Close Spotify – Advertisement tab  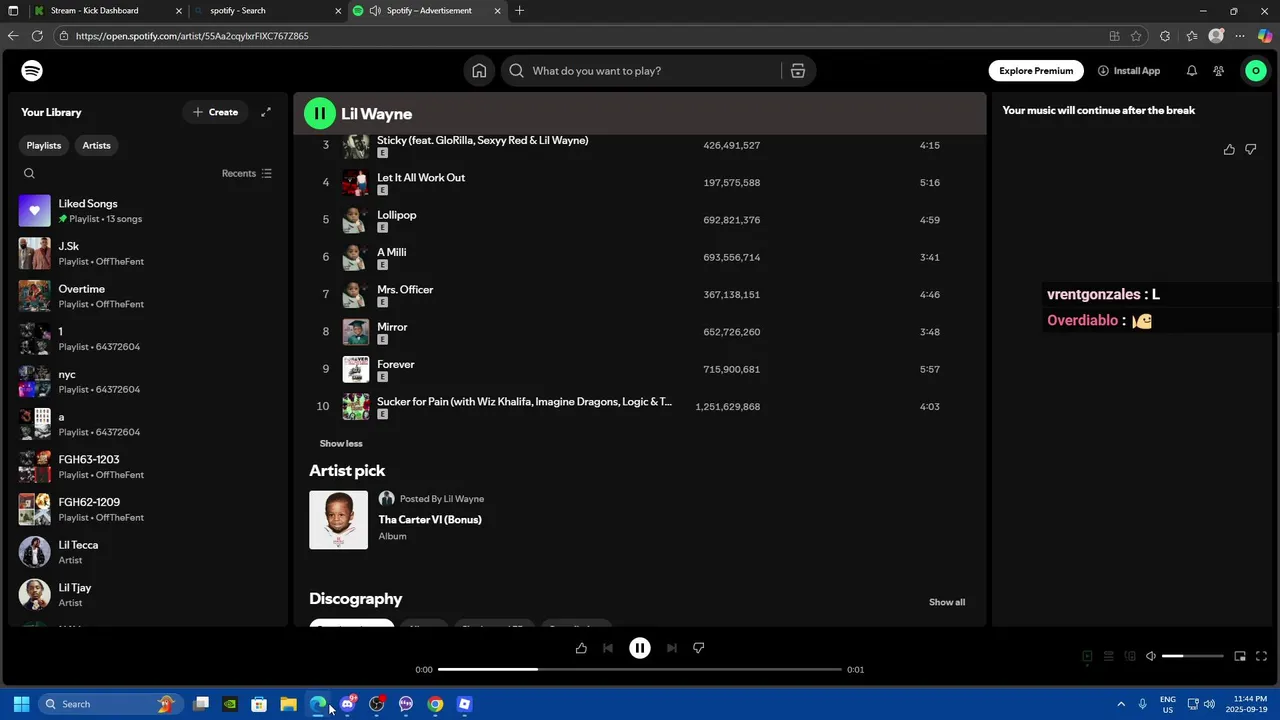(497, 11)
